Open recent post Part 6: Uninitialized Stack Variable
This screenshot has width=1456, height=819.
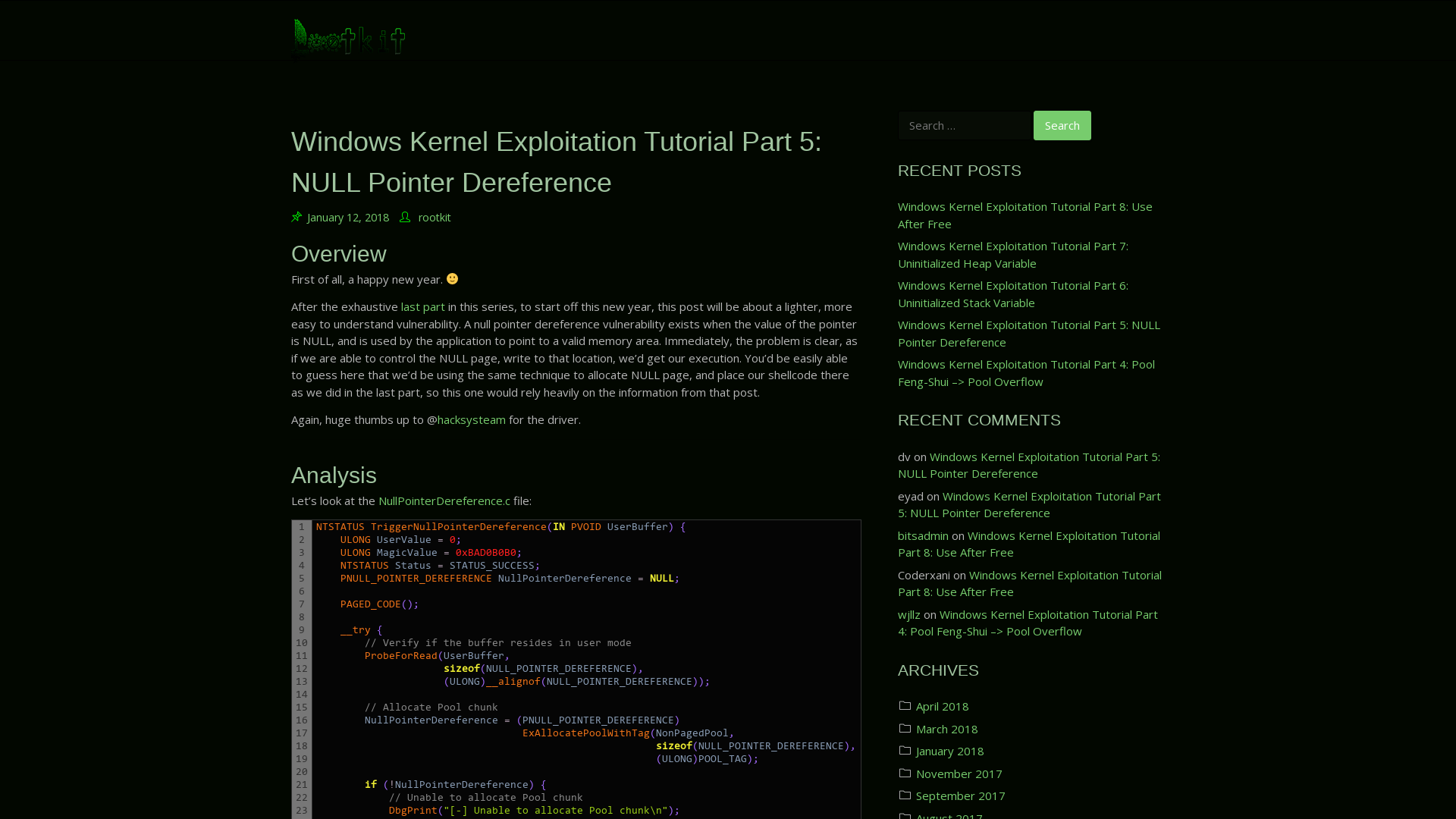[x=1013, y=294]
